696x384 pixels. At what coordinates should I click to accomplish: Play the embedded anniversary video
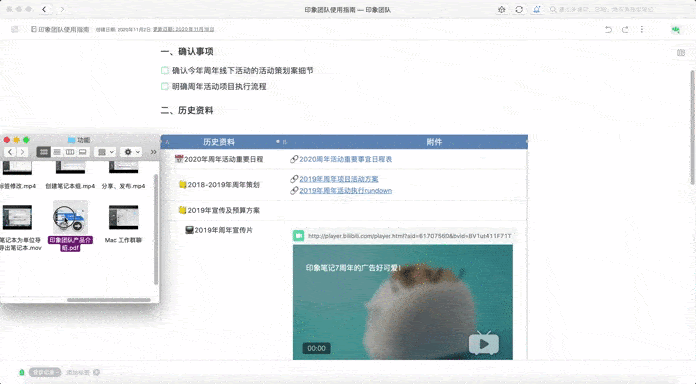point(484,343)
